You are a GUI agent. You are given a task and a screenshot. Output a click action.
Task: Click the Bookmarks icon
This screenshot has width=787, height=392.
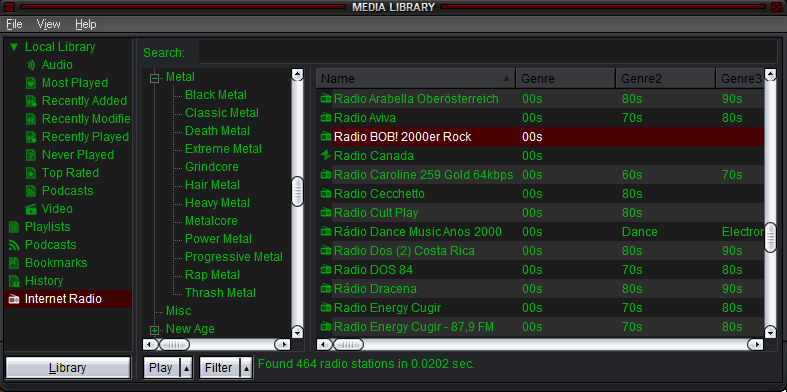(14, 263)
